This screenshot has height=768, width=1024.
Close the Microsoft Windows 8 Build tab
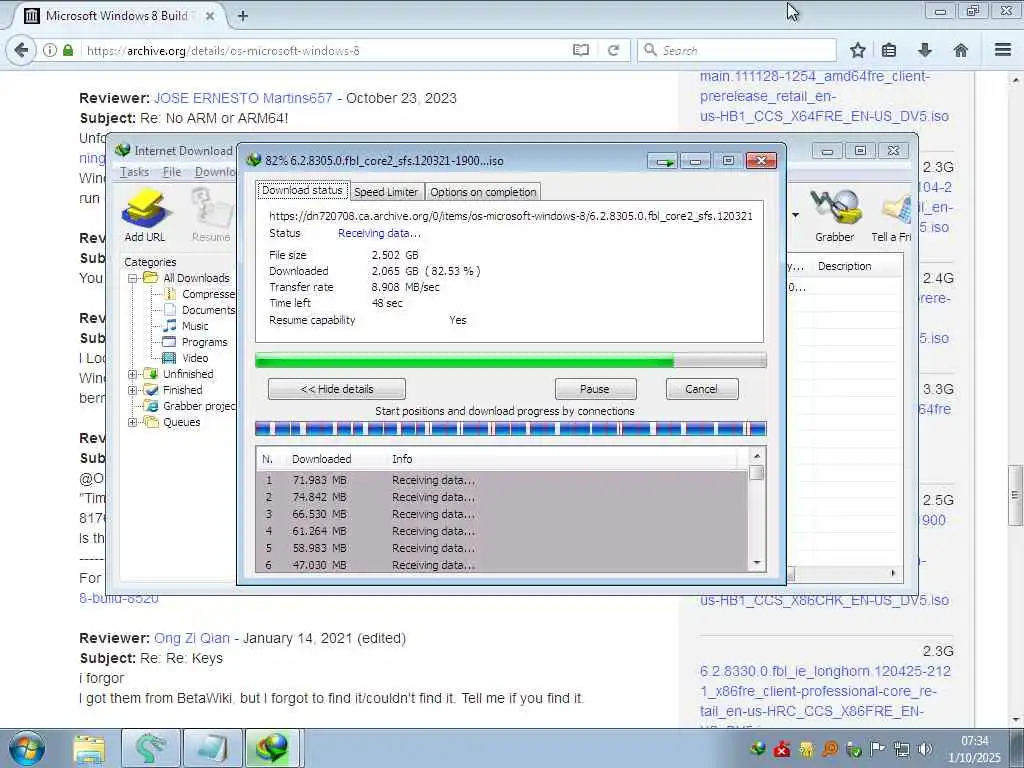(210, 16)
